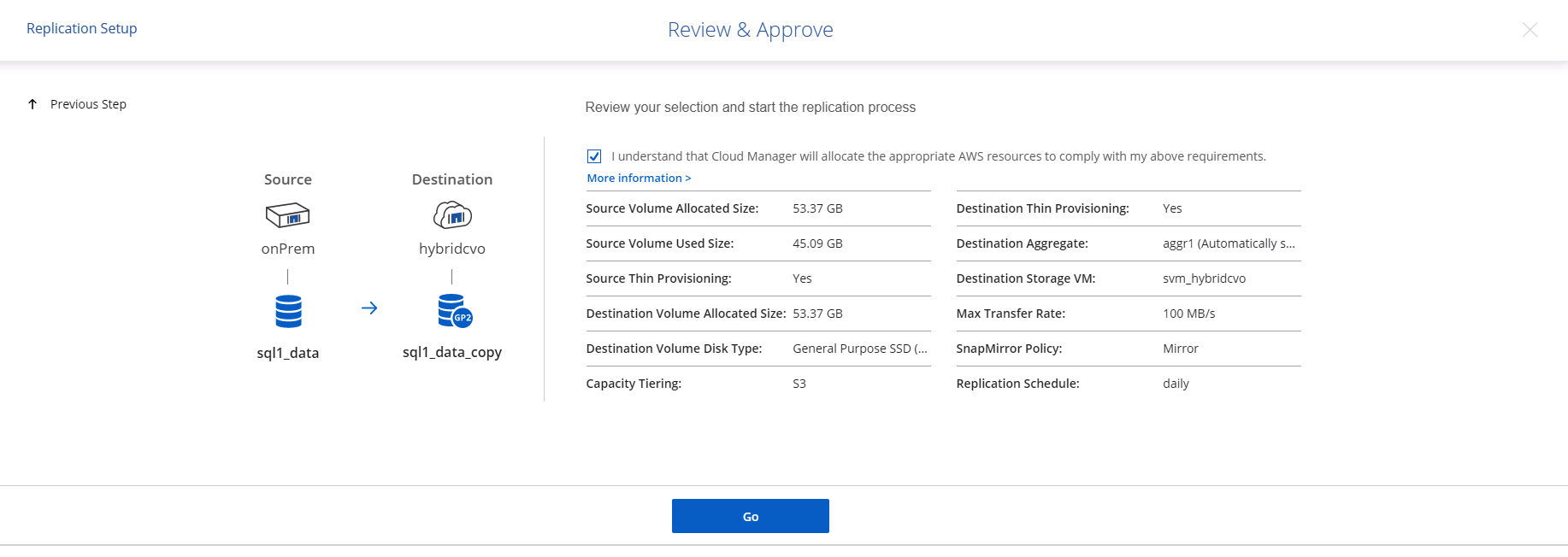
Task: Click the sql1_data_copy volume name label
Action: pos(452,352)
